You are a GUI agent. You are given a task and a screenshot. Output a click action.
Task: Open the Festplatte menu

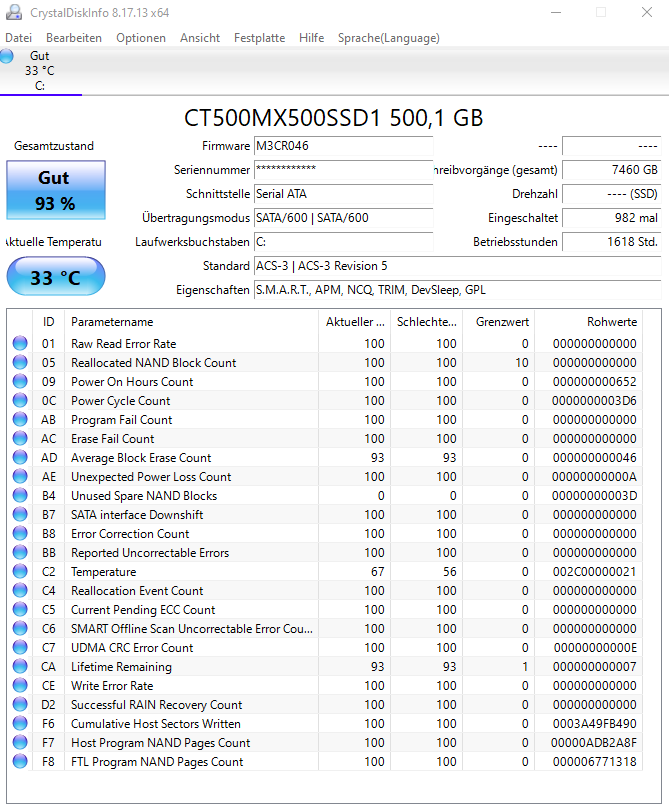point(259,38)
